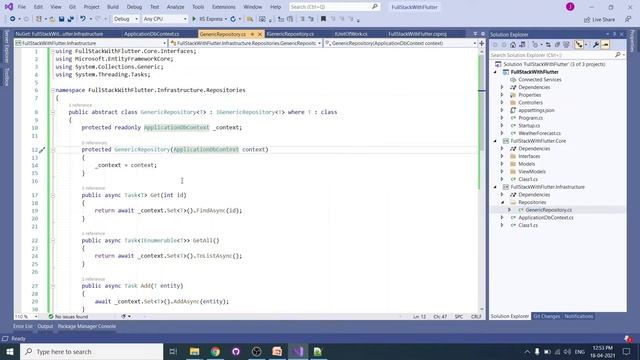Click the bookmark icon in the toolbar
Viewport: 640px width, 360px height.
pos(323,19)
